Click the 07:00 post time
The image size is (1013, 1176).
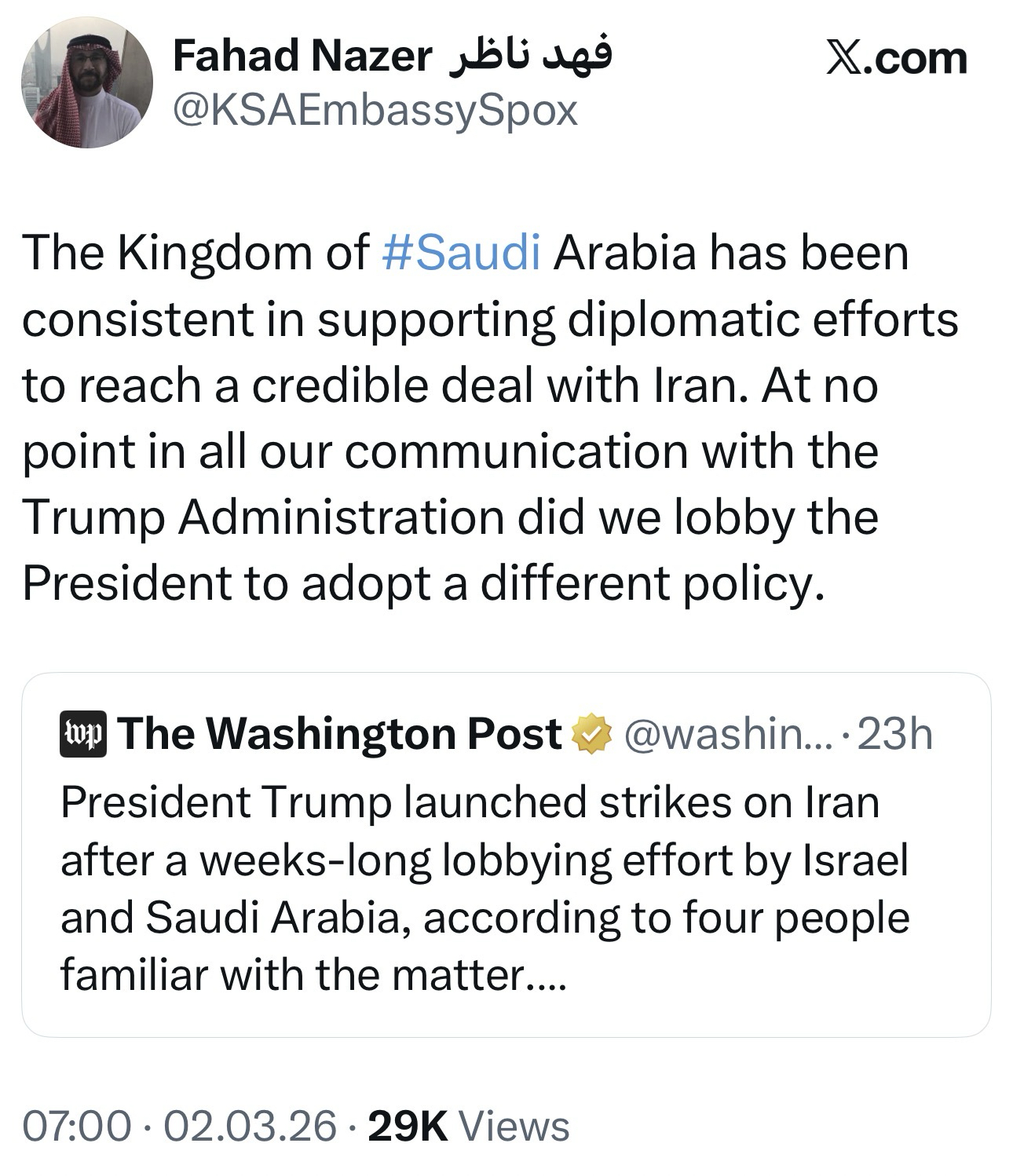click(77, 1127)
